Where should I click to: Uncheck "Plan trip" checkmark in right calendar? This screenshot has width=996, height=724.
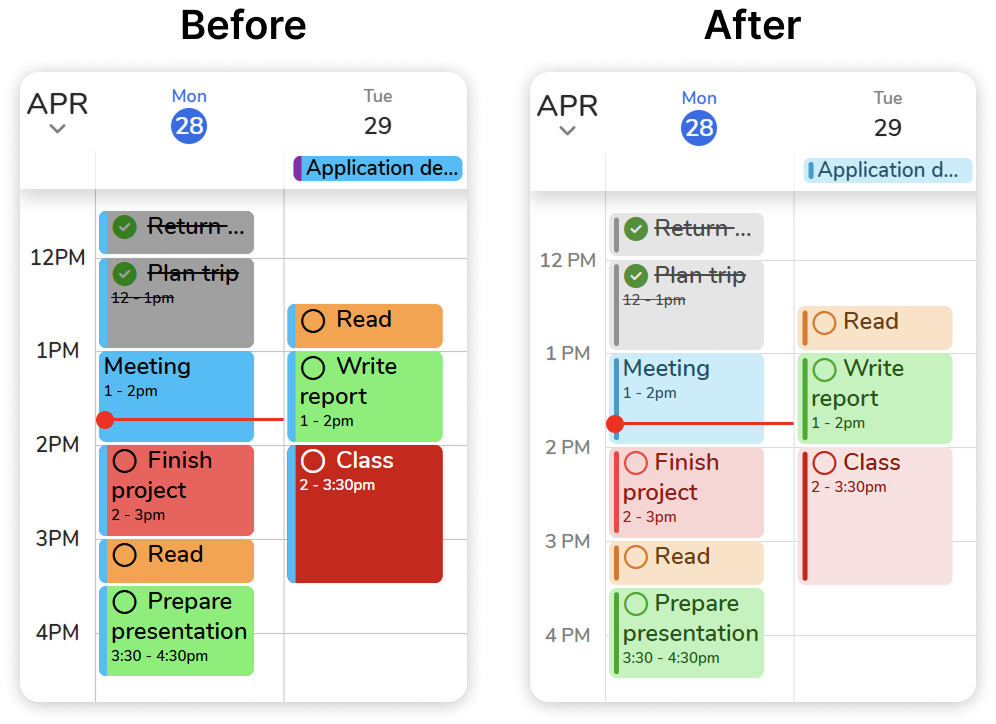pos(636,276)
